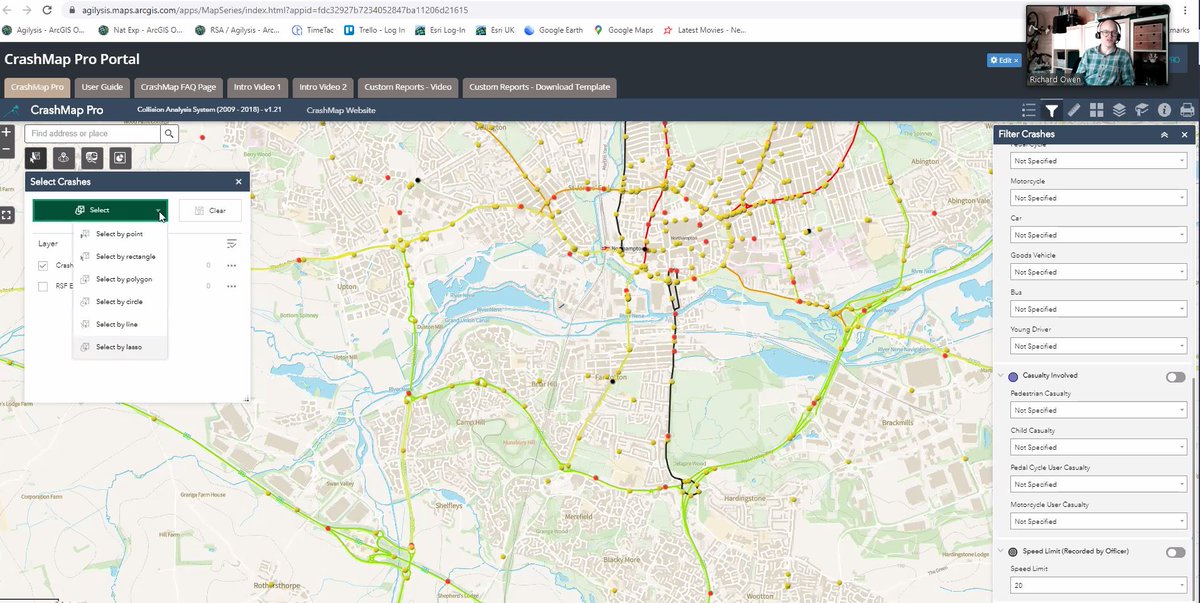Open the Car filter dropdown
This screenshot has width=1200, height=603.
point(1098,235)
